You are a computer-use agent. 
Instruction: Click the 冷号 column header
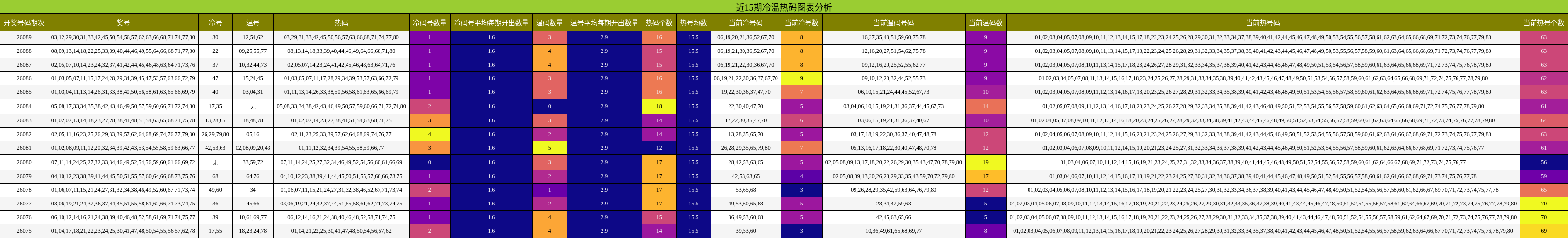pyautogui.click(x=215, y=23)
